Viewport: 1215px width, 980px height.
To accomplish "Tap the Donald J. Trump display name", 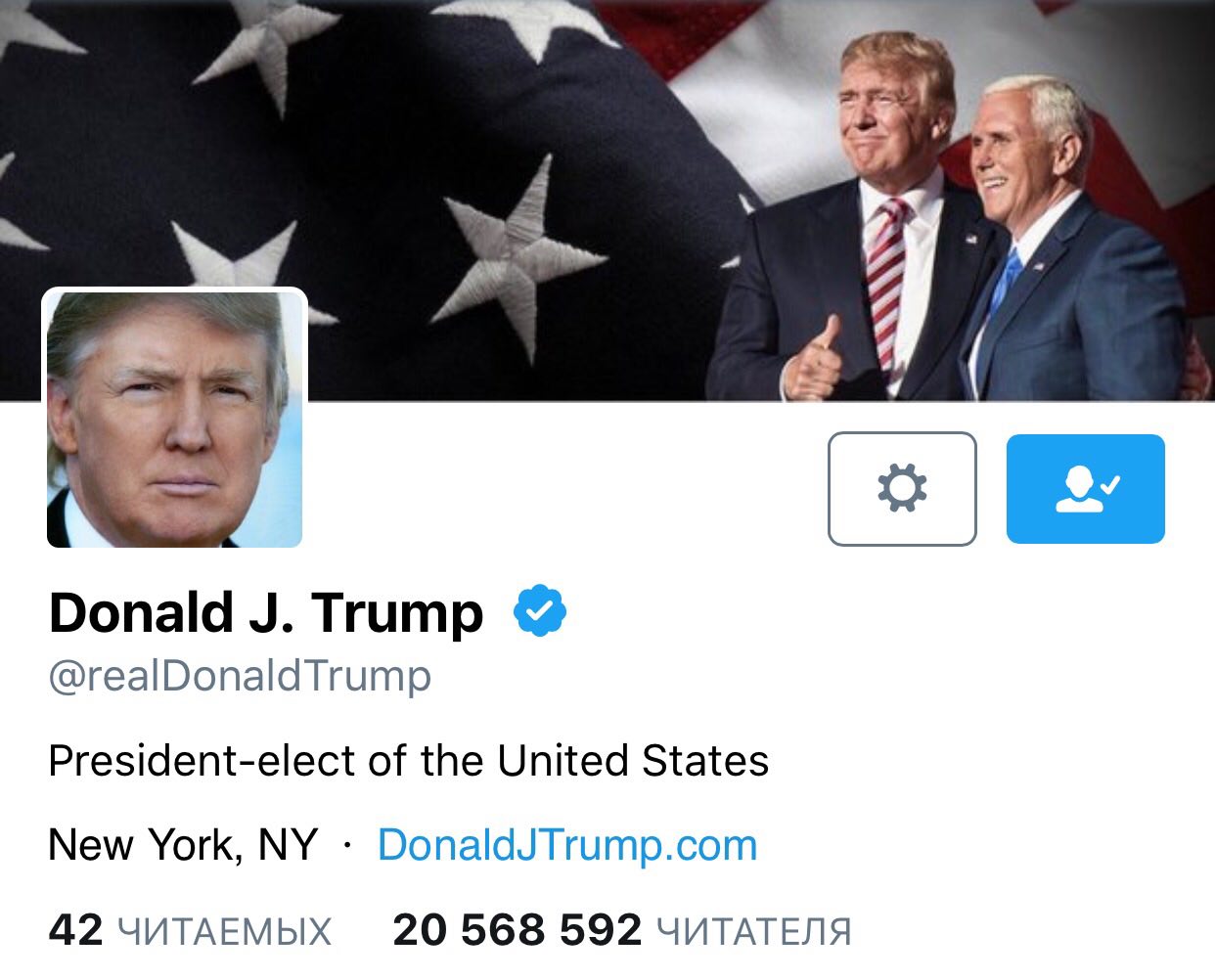I will [266, 613].
